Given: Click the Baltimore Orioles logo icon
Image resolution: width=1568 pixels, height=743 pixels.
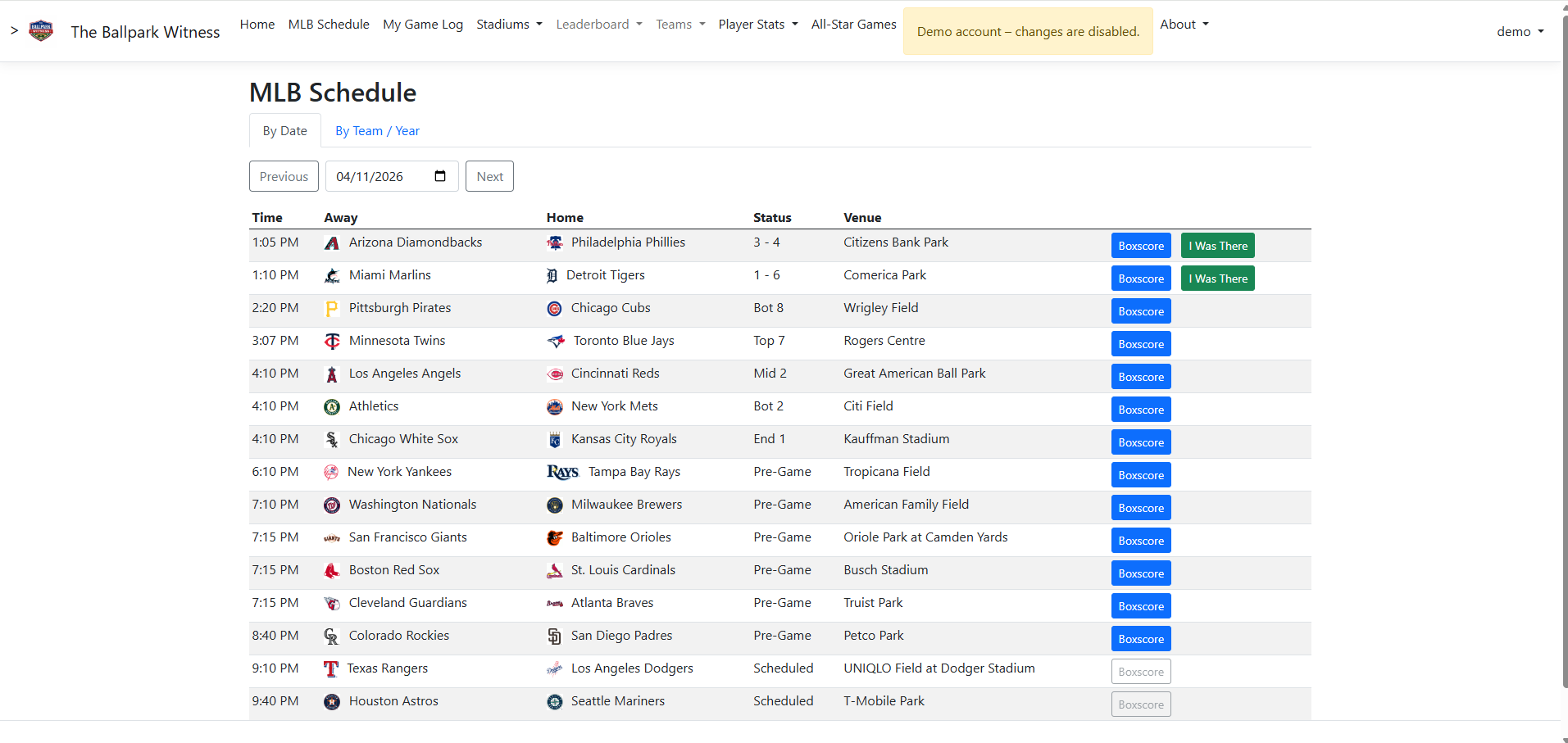Looking at the screenshot, I should (555, 538).
